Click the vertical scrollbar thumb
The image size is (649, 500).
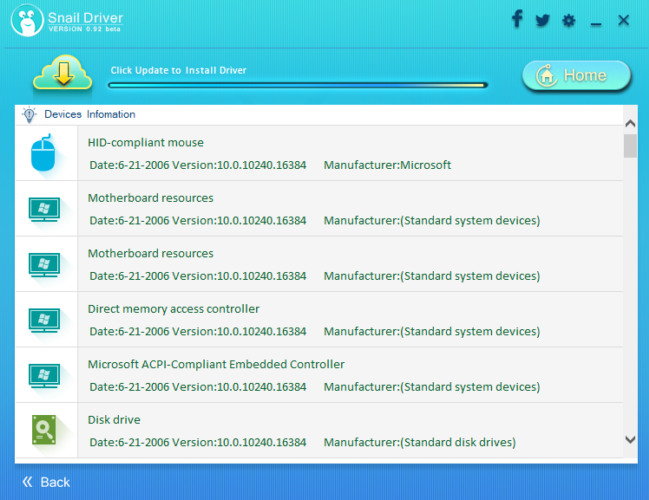click(630, 146)
